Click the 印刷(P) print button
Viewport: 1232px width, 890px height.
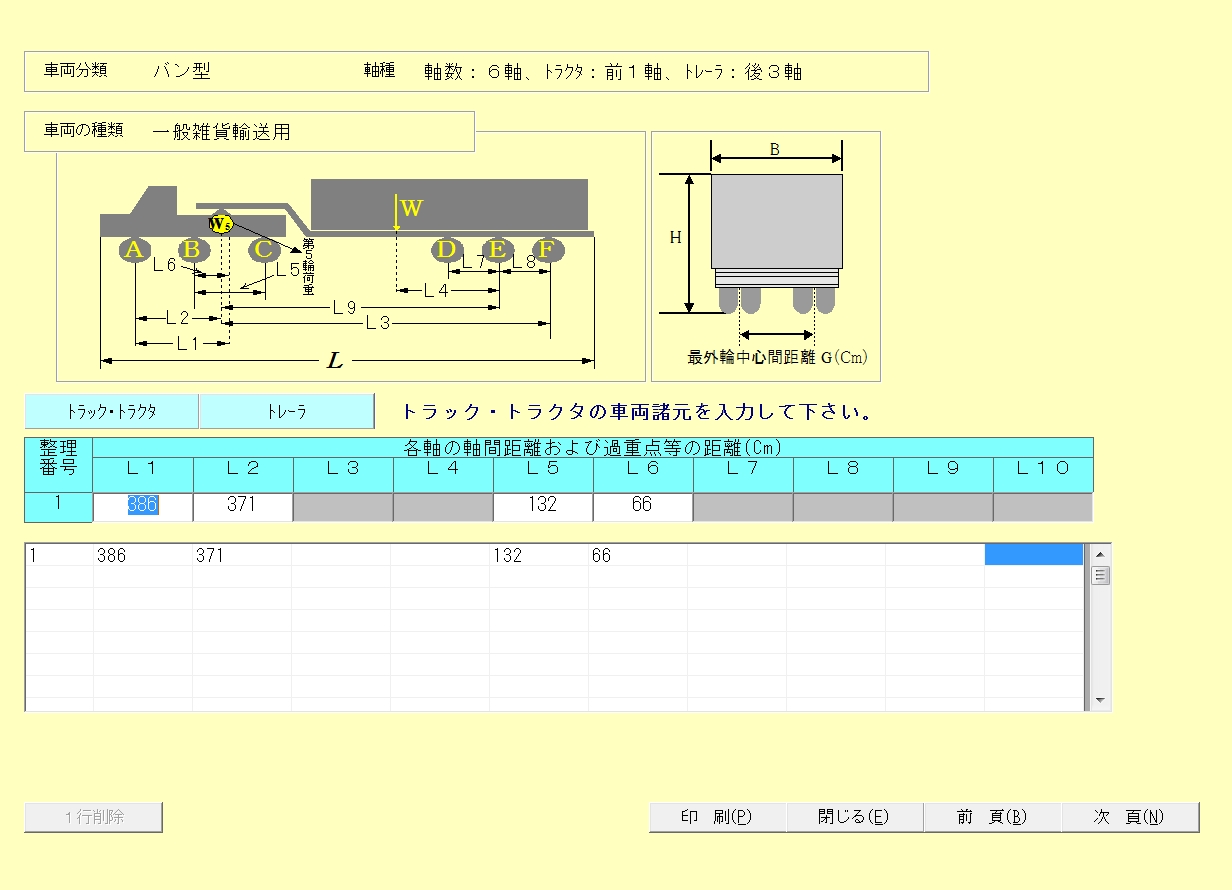(x=717, y=817)
